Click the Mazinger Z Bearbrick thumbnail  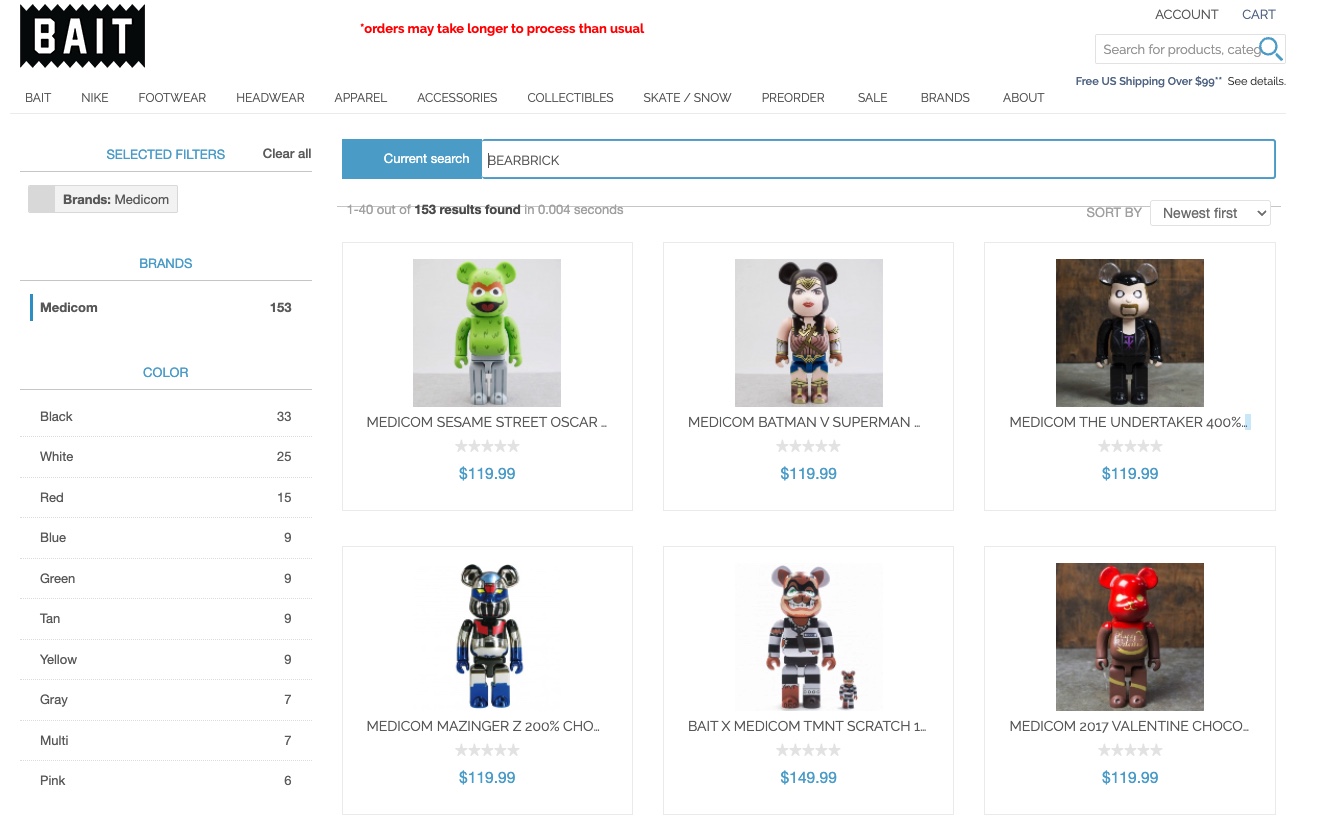click(x=487, y=637)
